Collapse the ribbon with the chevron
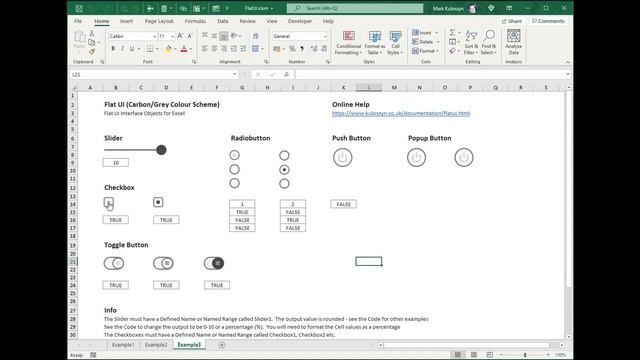640x360 pixels. point(567,62)
